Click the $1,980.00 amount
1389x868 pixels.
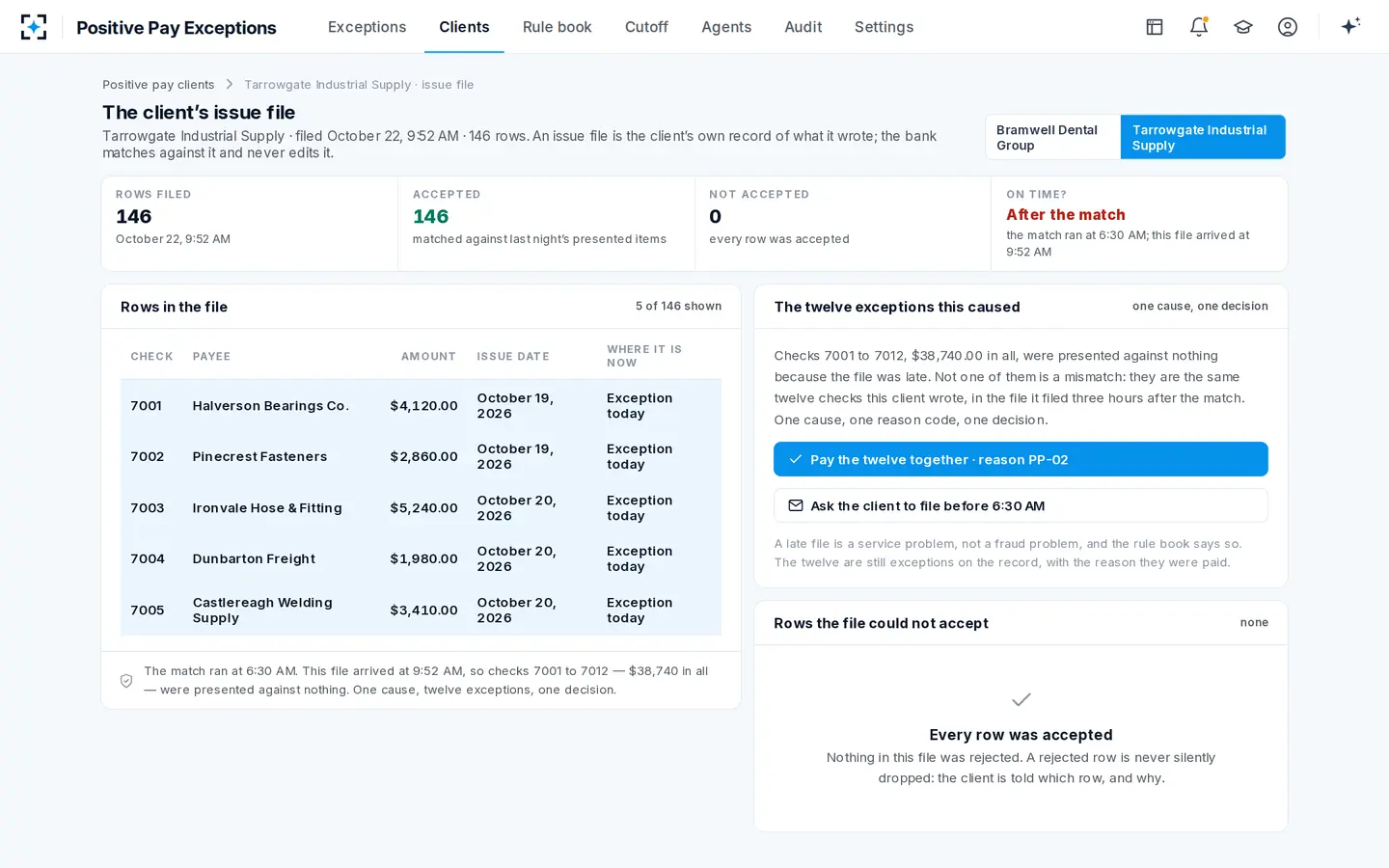[x=423, y=558]
